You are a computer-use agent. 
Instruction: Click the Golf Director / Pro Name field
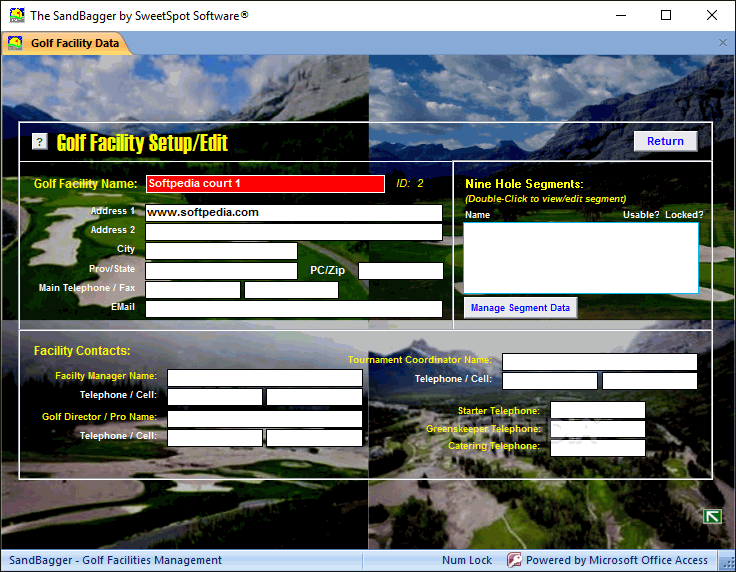(x=265, y=419)
